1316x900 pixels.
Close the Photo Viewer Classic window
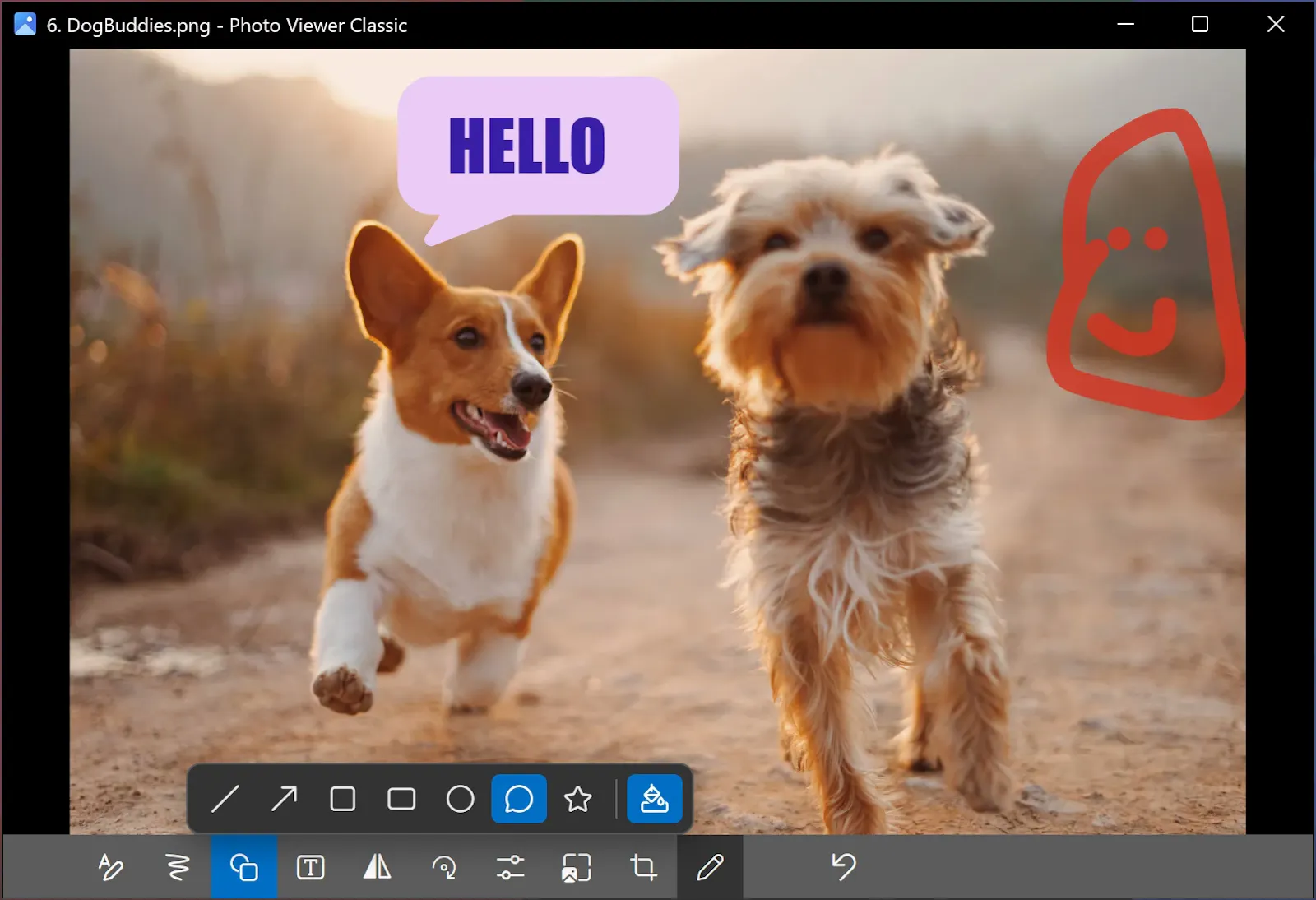[x=1276, y=25]
